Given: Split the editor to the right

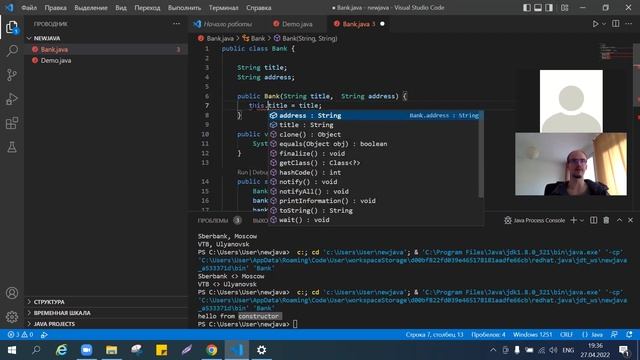Looking at the screenshot, I should (x=616, y=24).
